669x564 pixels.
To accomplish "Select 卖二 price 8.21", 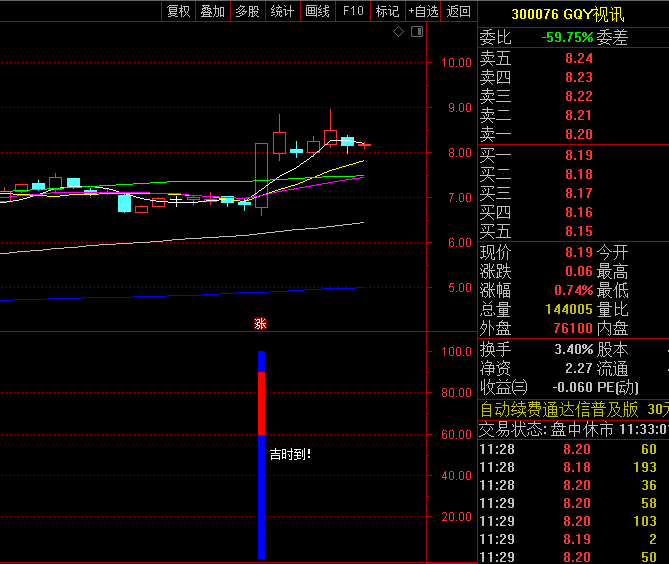I will (x=579, y=115).
